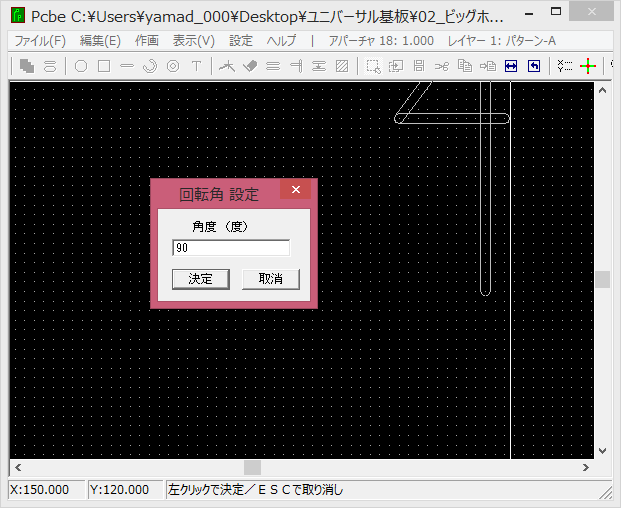
Task: Click the hatch fill tool icon
Action: pyautogui.click(x=343, y=66)
